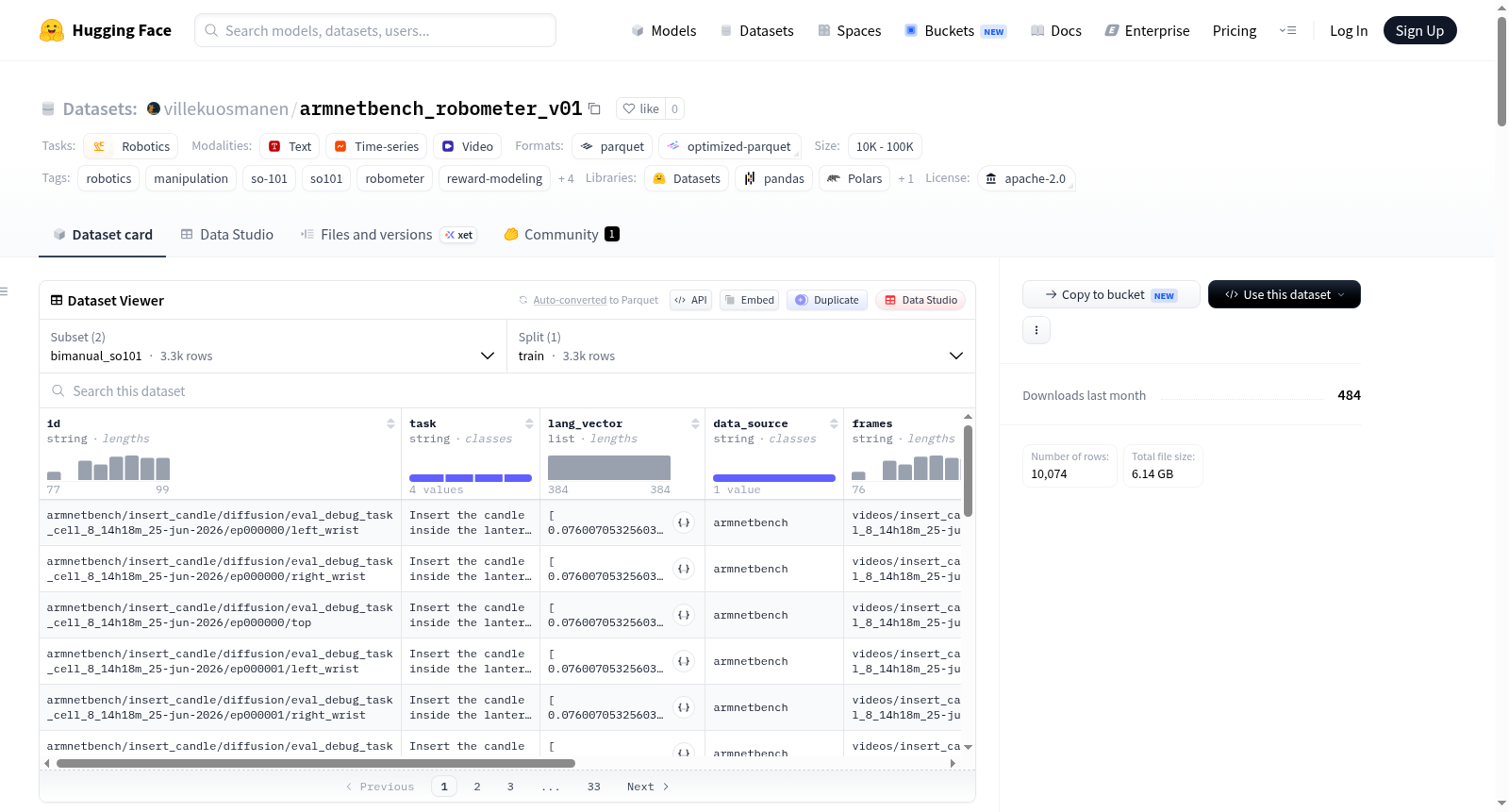This screenshot has height=812, width=1509.
Task: Click the Log In link
Action: (1349, 30)
